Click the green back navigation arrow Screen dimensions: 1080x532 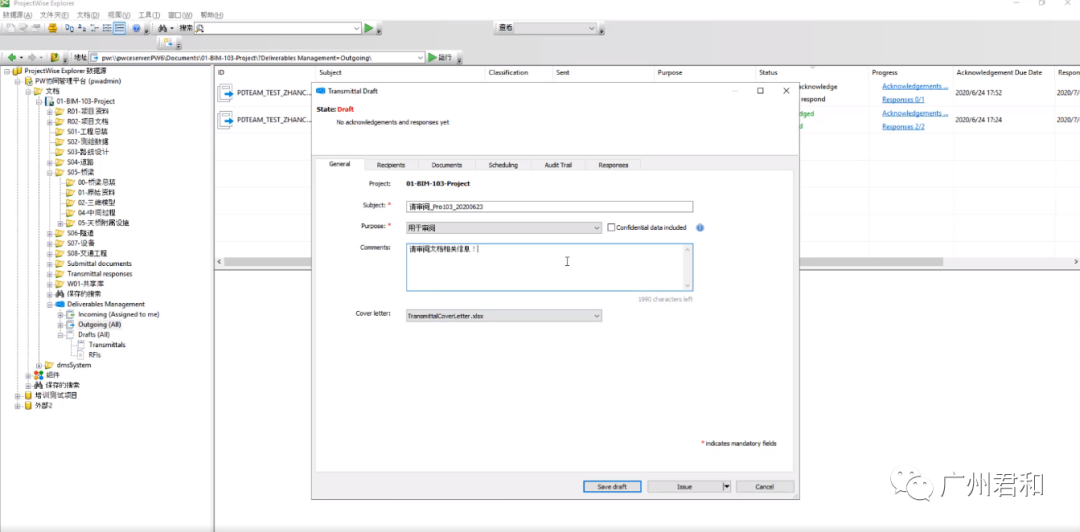pyautogui.click(x=12, y=57)
